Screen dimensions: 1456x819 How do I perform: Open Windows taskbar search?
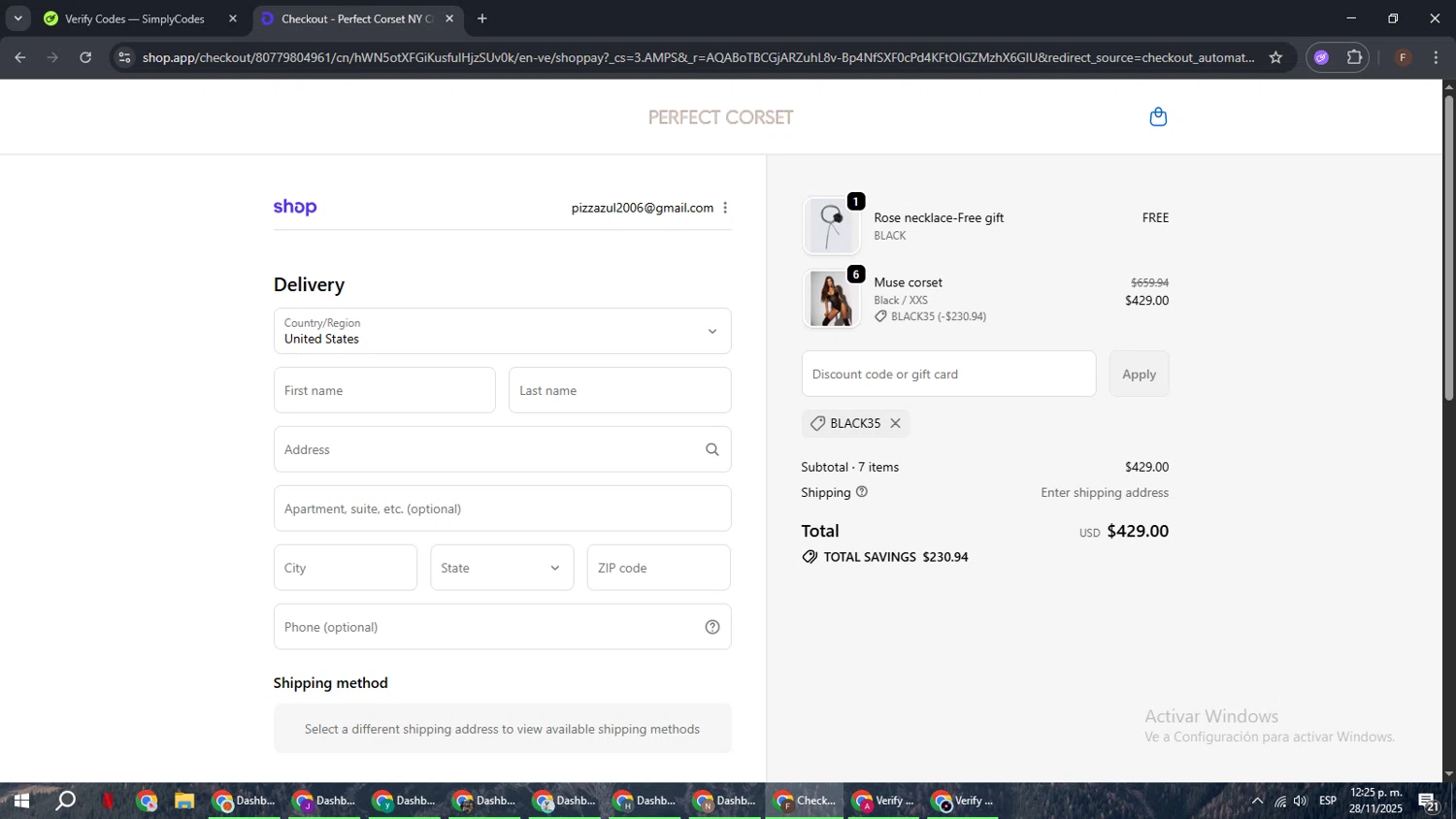pos(65,801)
